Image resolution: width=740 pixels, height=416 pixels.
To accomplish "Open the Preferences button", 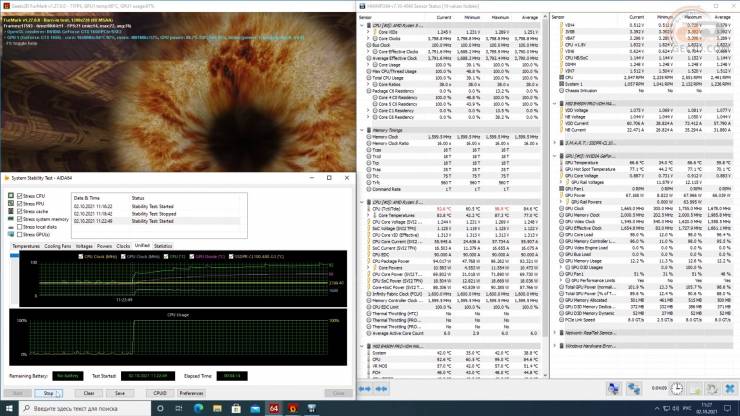I will (191, 393).
